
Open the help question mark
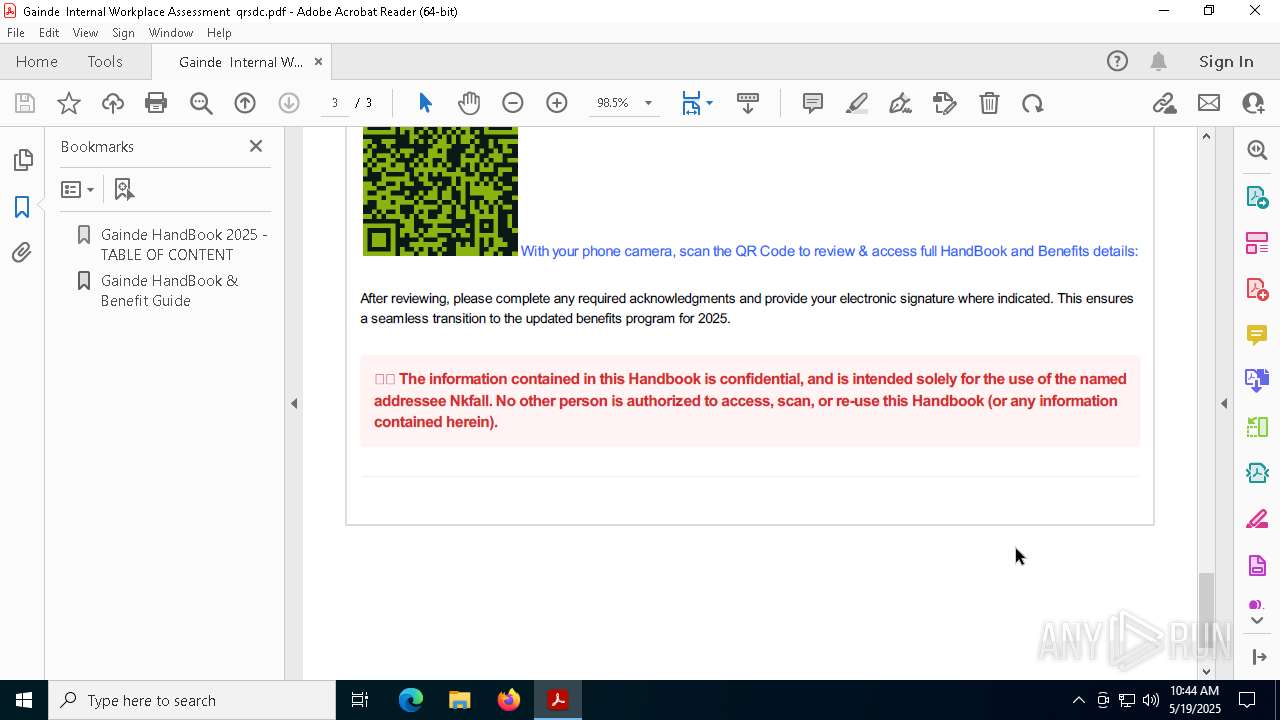pos(1117,61)
